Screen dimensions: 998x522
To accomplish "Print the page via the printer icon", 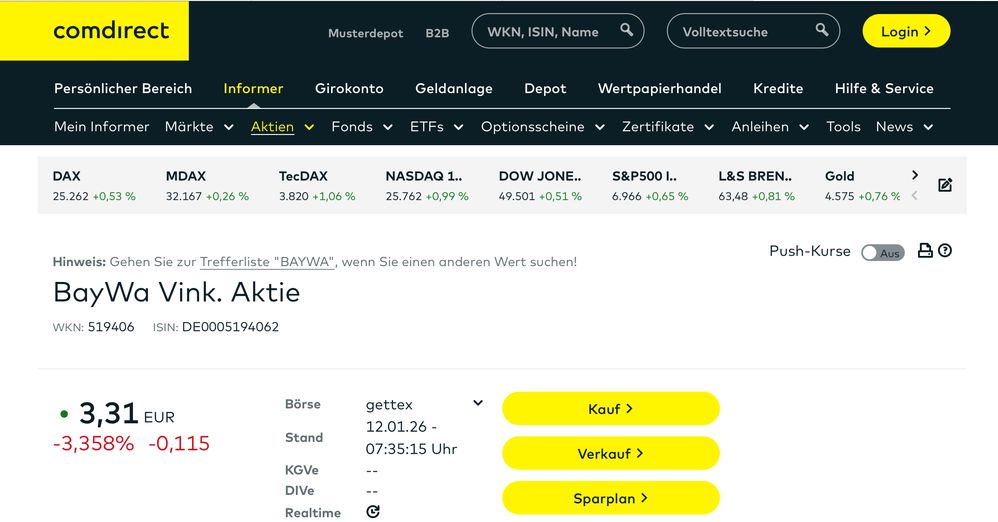I will (x=925, y=251).
